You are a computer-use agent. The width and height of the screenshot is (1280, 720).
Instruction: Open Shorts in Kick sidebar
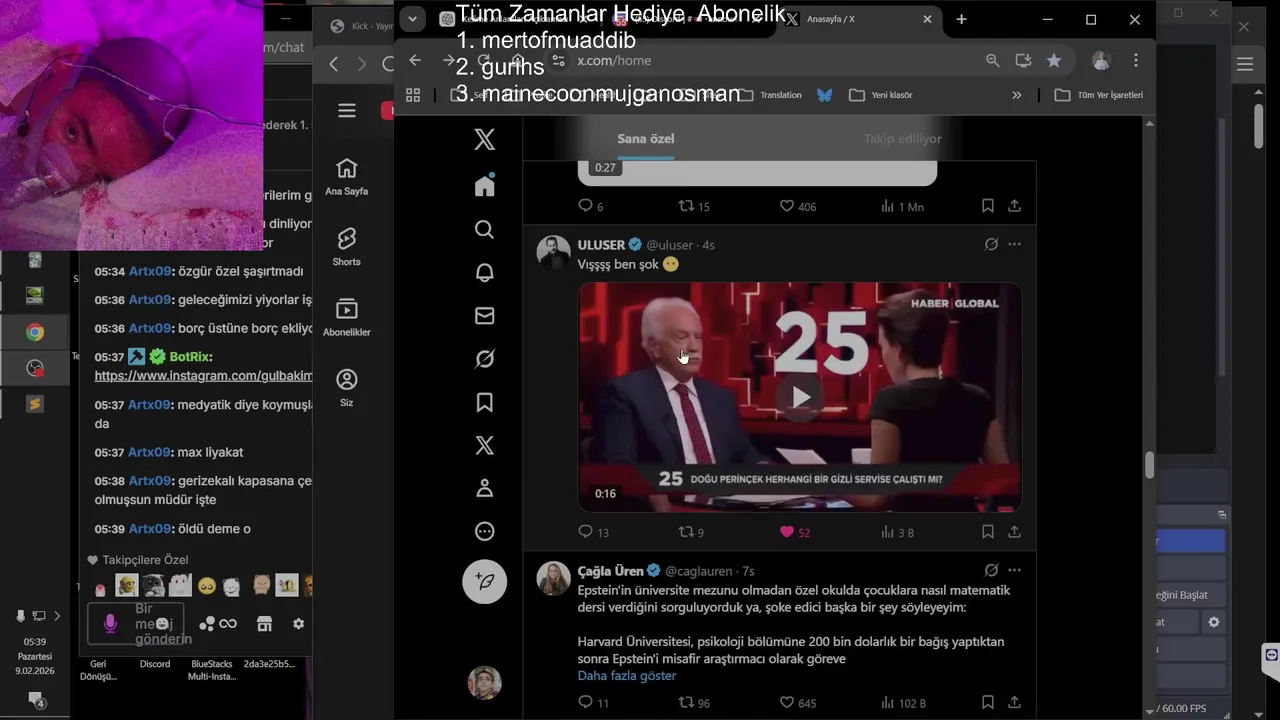[x=347, y=247]
